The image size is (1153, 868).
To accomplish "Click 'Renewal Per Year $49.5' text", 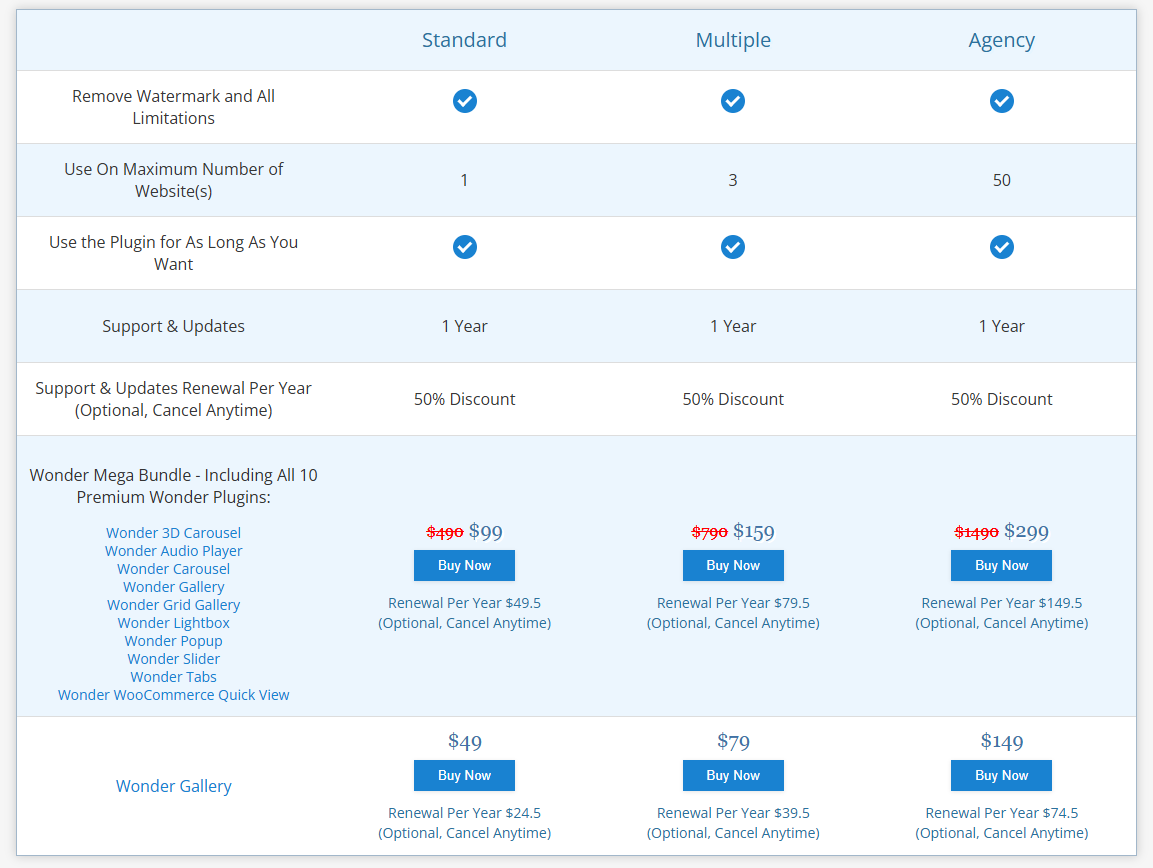I will (x=465, y=603).
